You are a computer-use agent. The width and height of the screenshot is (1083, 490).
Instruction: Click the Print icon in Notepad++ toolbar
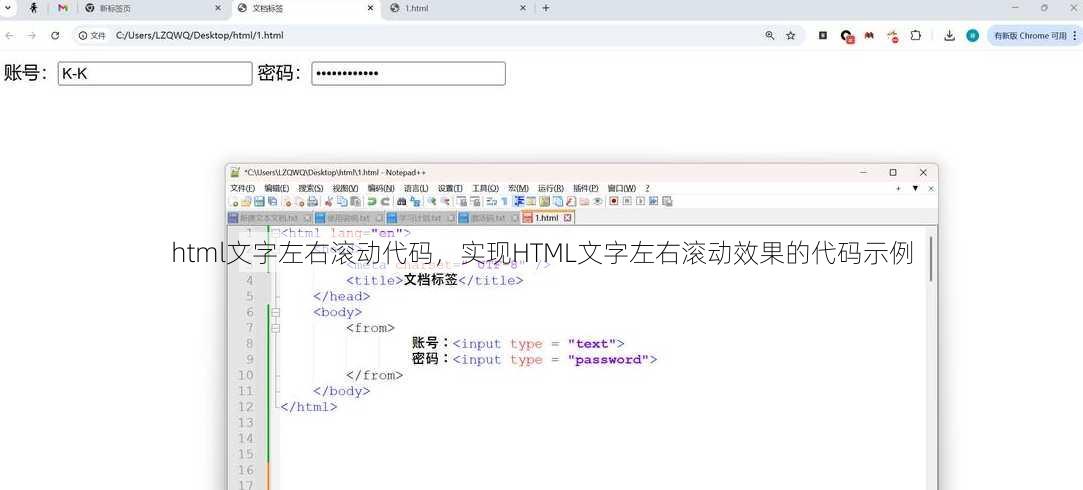tap(312, 201)
